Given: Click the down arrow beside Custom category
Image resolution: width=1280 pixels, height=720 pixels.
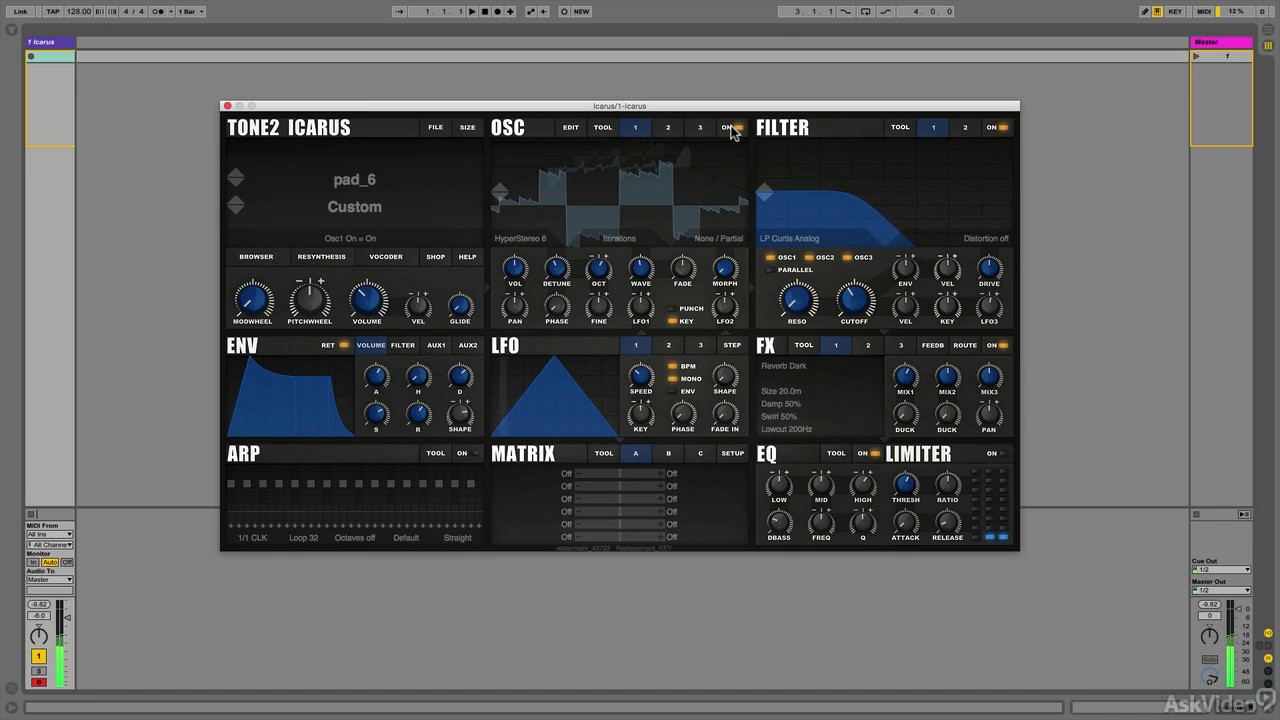Looking at the screenshot, I should 235,210.
